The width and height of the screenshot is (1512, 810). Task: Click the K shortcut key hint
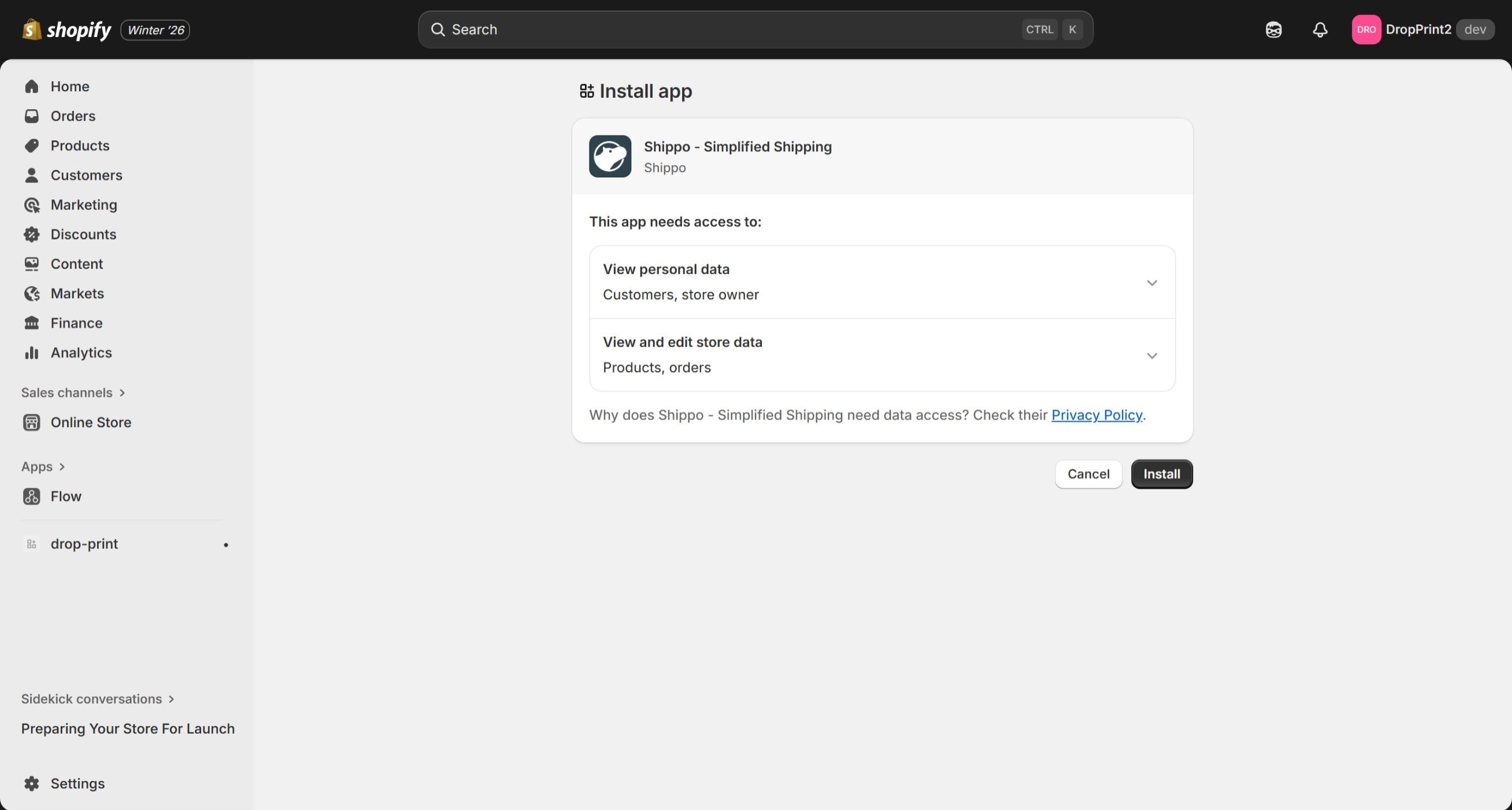coord(1072,29)
